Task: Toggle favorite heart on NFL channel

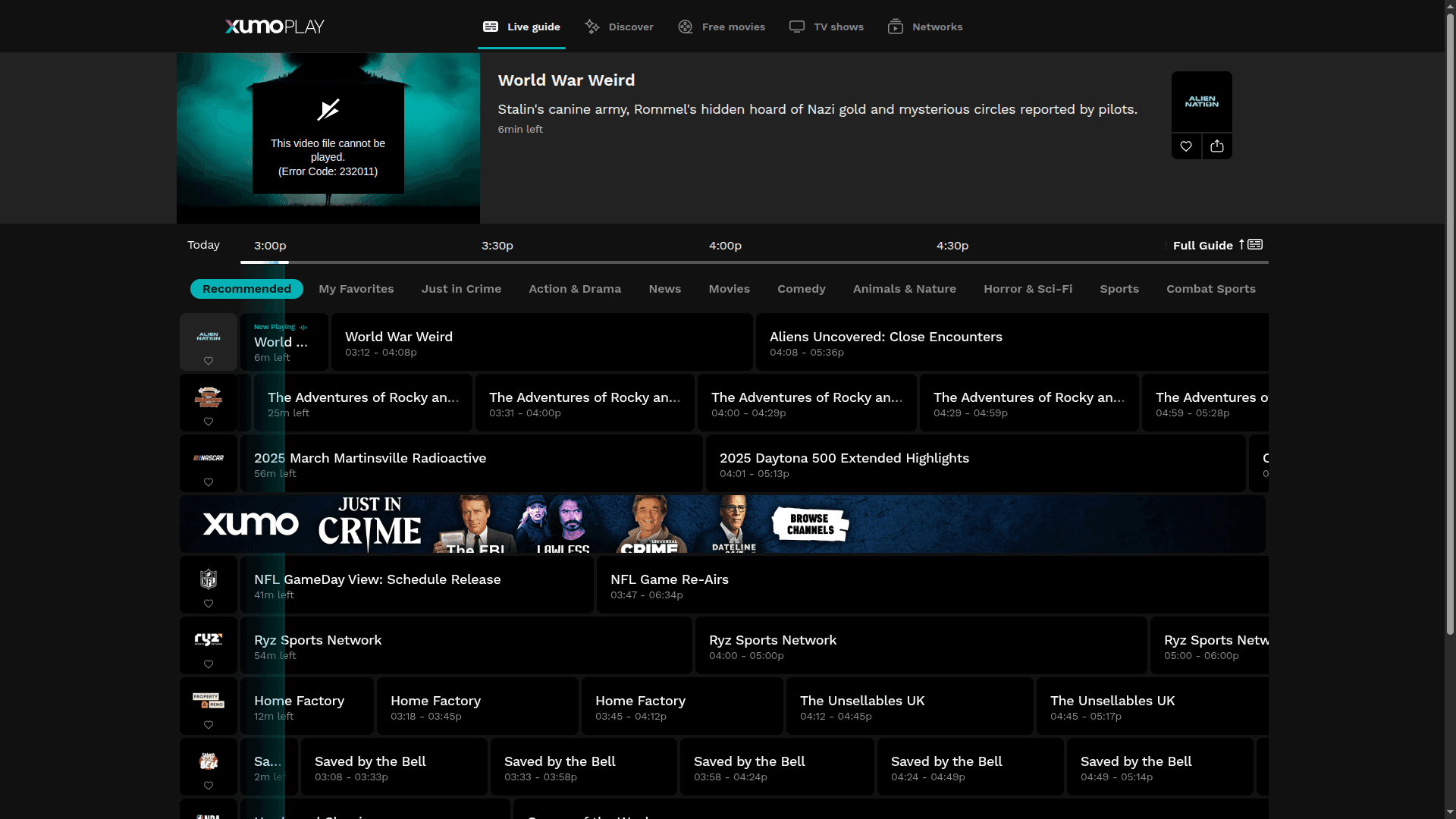Action: (x=209, y=604)
